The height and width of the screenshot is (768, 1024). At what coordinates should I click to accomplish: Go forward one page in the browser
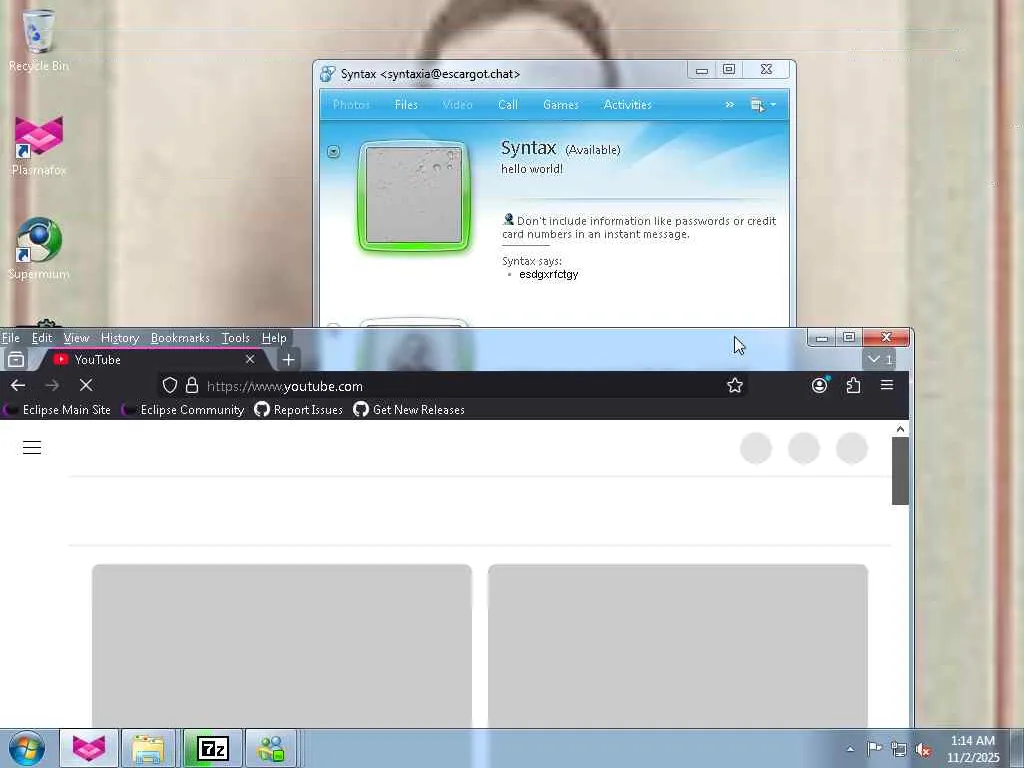(x=52, y=385)
